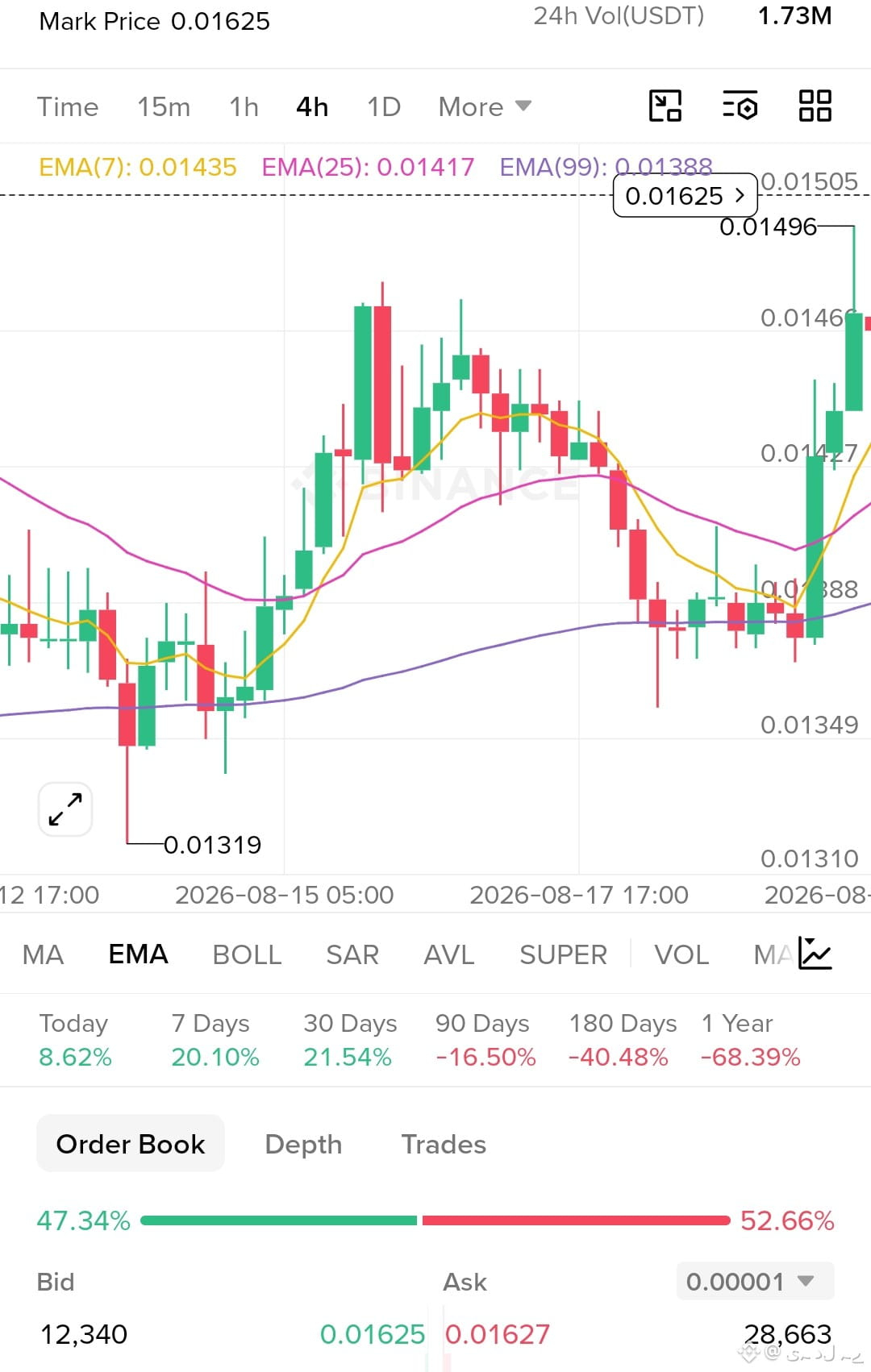Click the EMA(7) value label
The image size is (871, 1372).
pos(138,167)
